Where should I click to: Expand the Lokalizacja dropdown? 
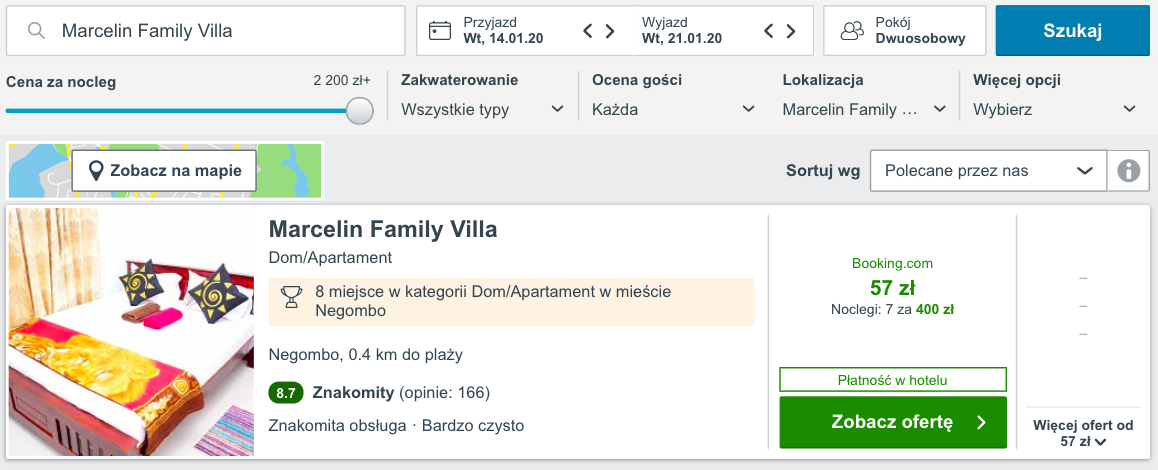[864, 110]
